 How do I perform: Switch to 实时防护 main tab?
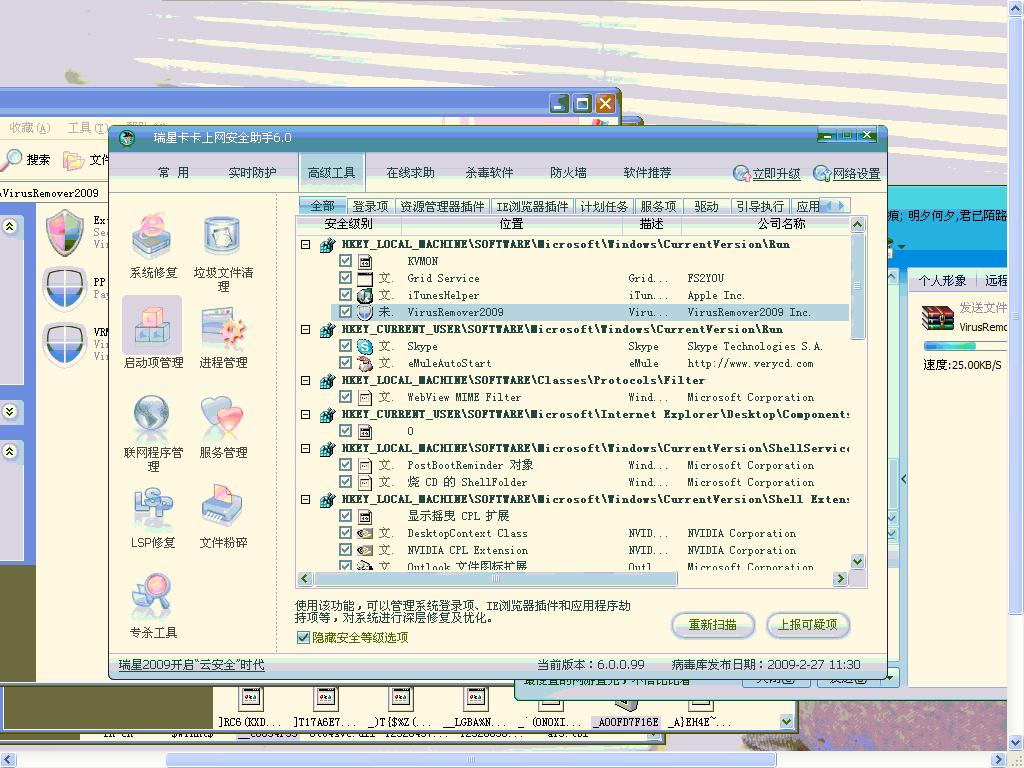(x=252, y=172)
